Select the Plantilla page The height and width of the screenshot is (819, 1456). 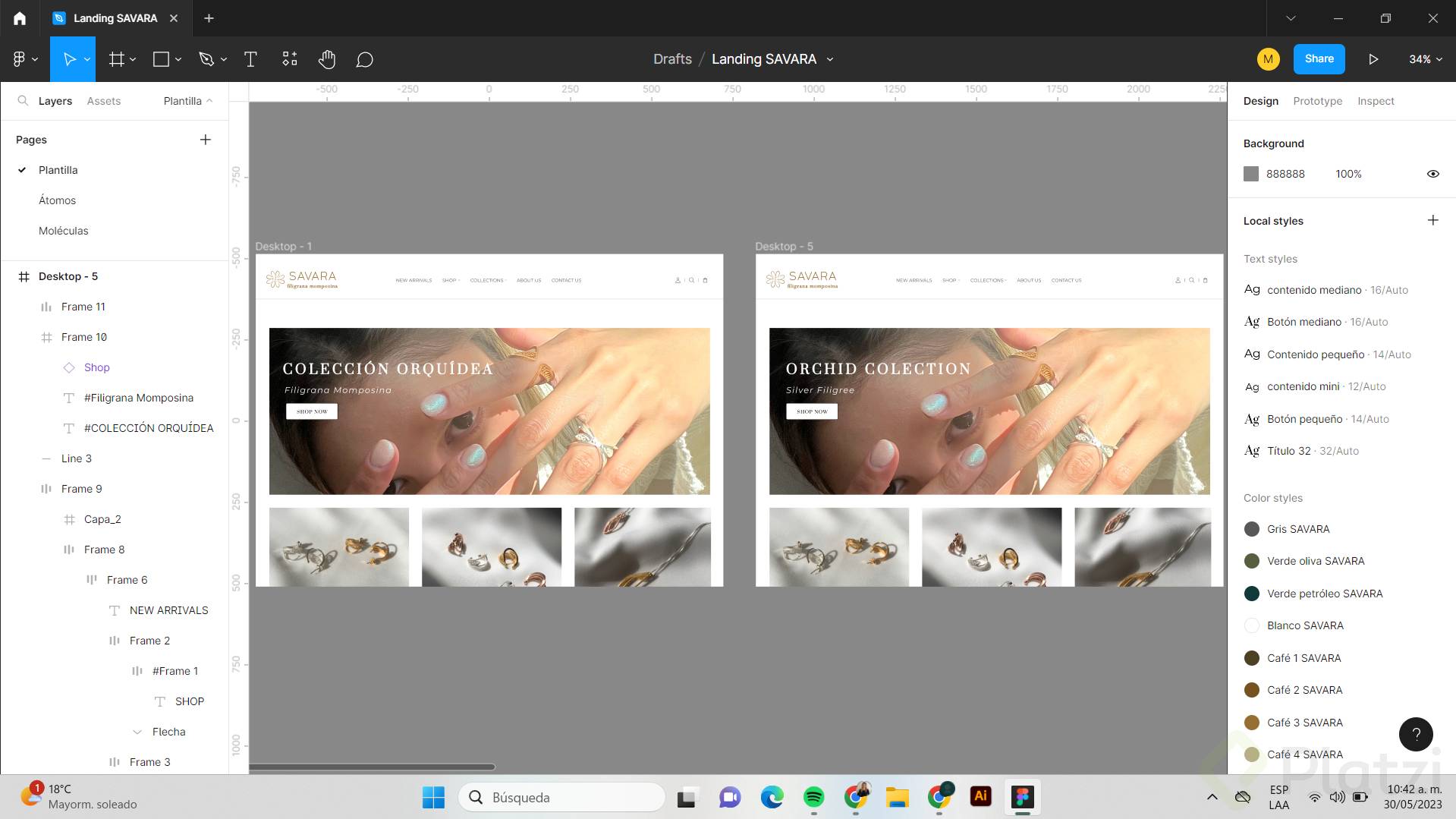pyautogui.click(x=58, y=170)
